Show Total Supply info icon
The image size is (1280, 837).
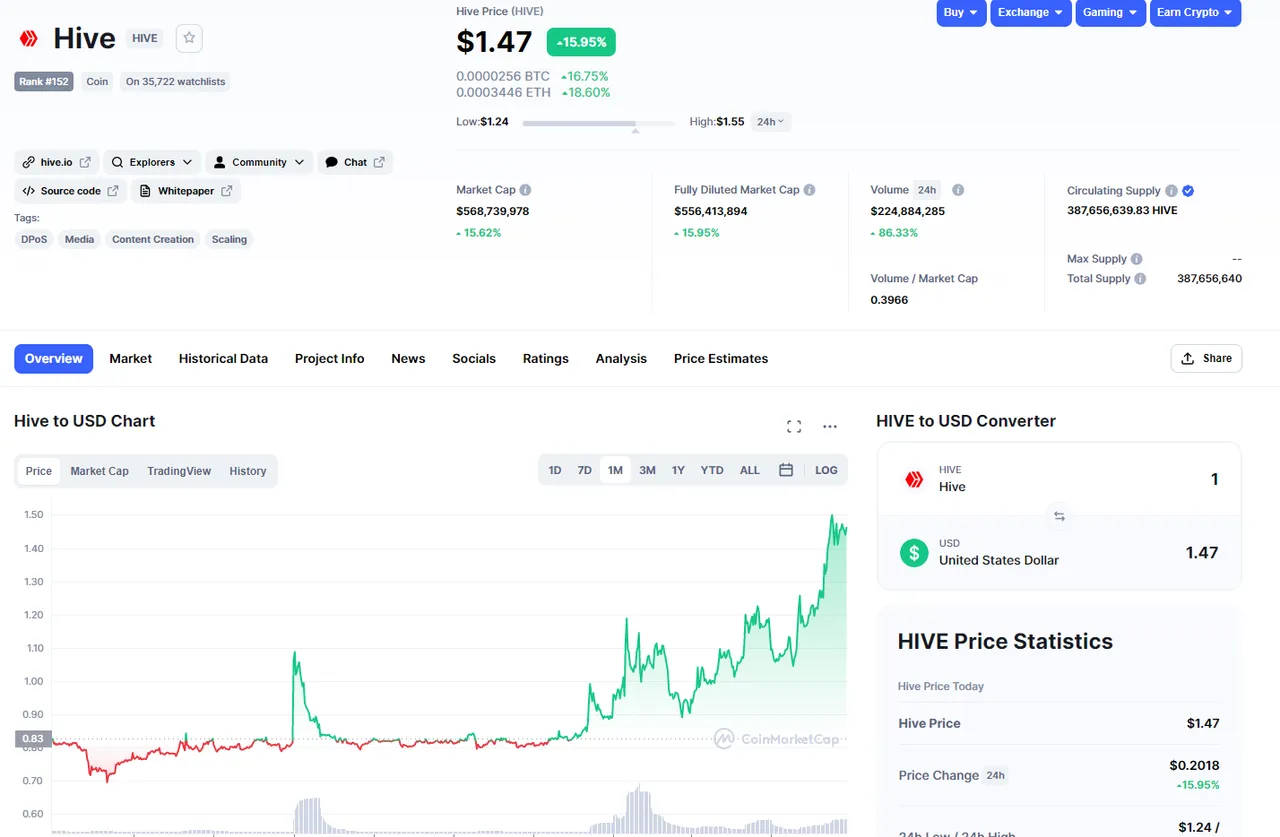pos(1140,279)
